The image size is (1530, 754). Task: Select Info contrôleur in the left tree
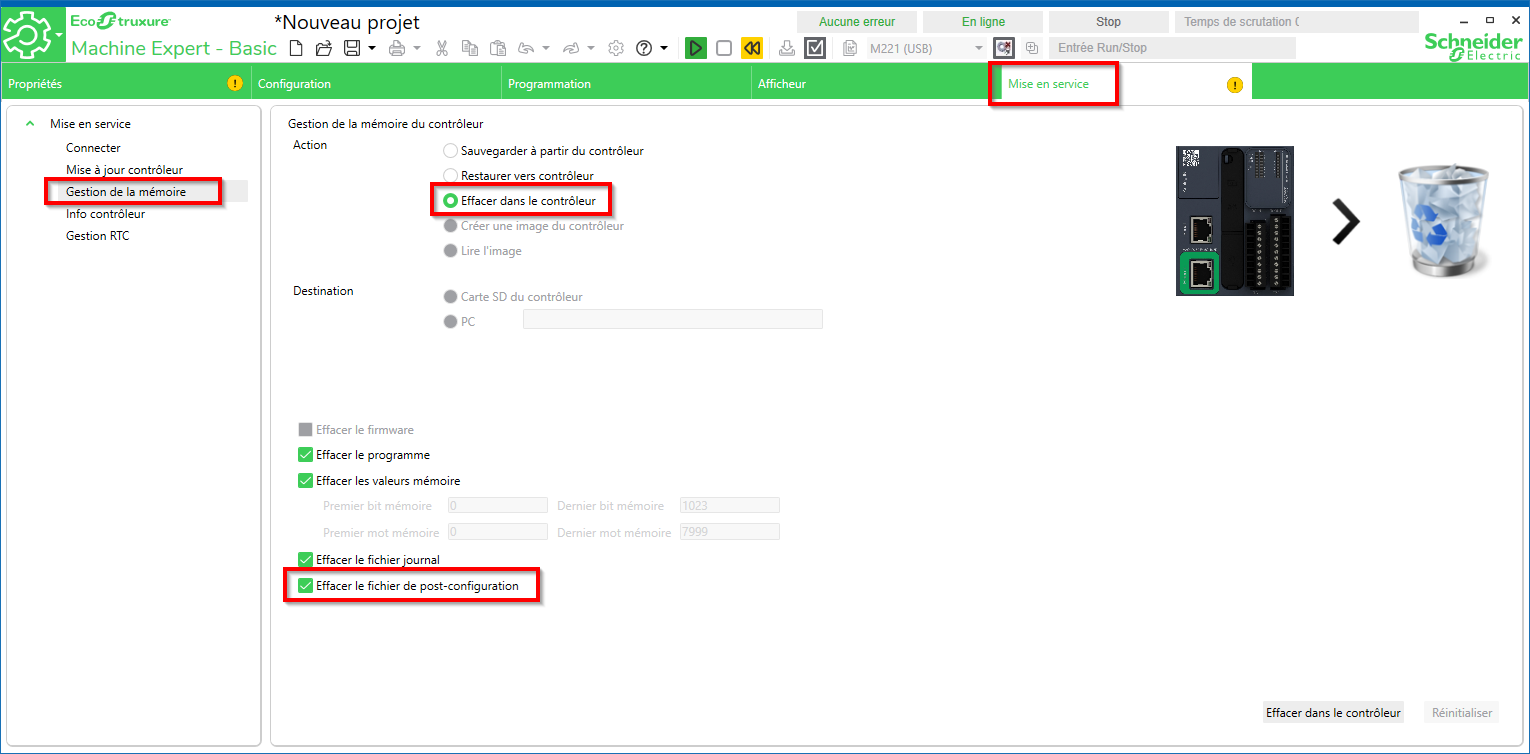[x=105, y=214]
